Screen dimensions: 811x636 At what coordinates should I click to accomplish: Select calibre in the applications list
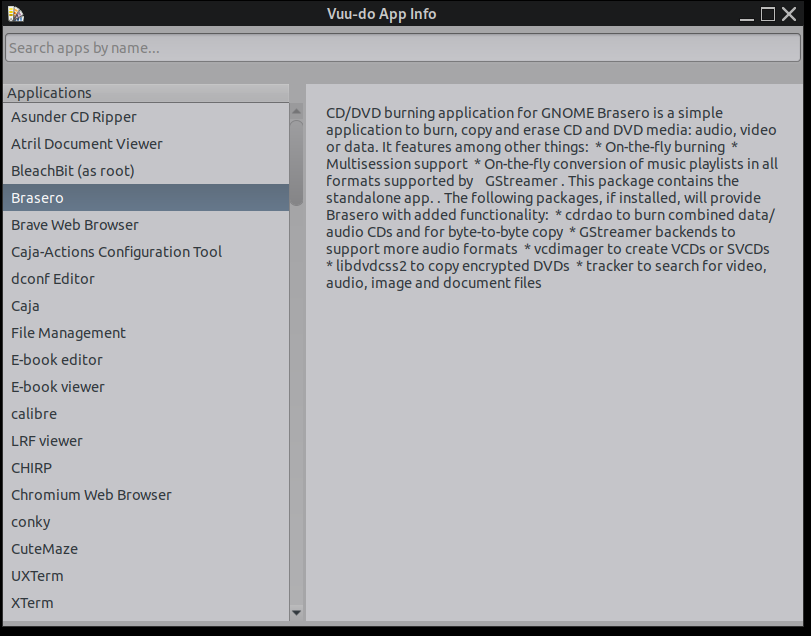pos(146,414)
